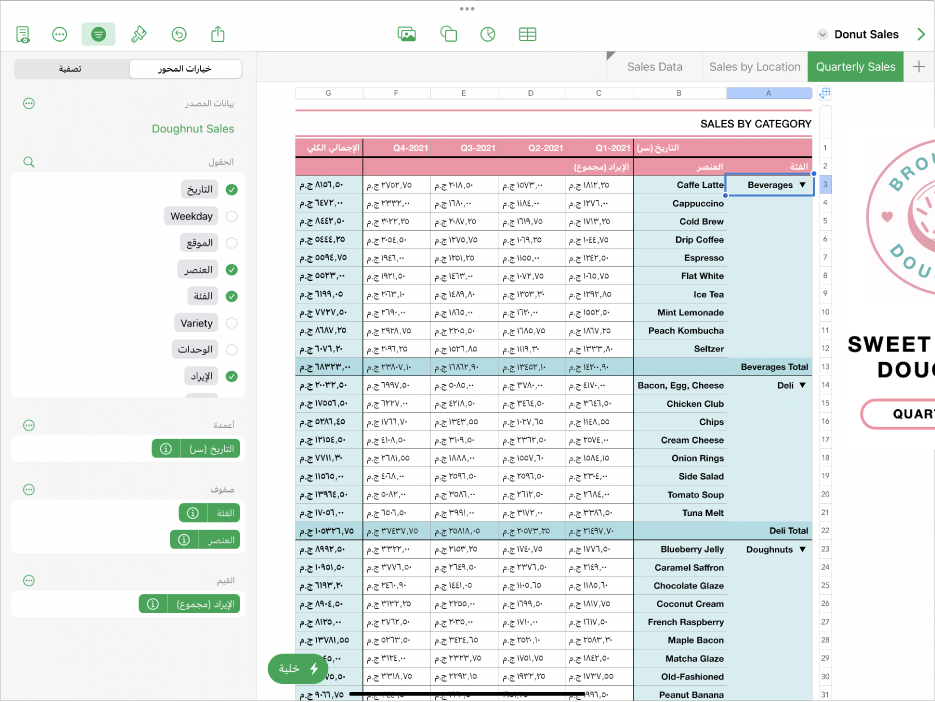Switch to the تصفية segment in sidebar
Screen dimensions: 935x702
click(70, 69)
